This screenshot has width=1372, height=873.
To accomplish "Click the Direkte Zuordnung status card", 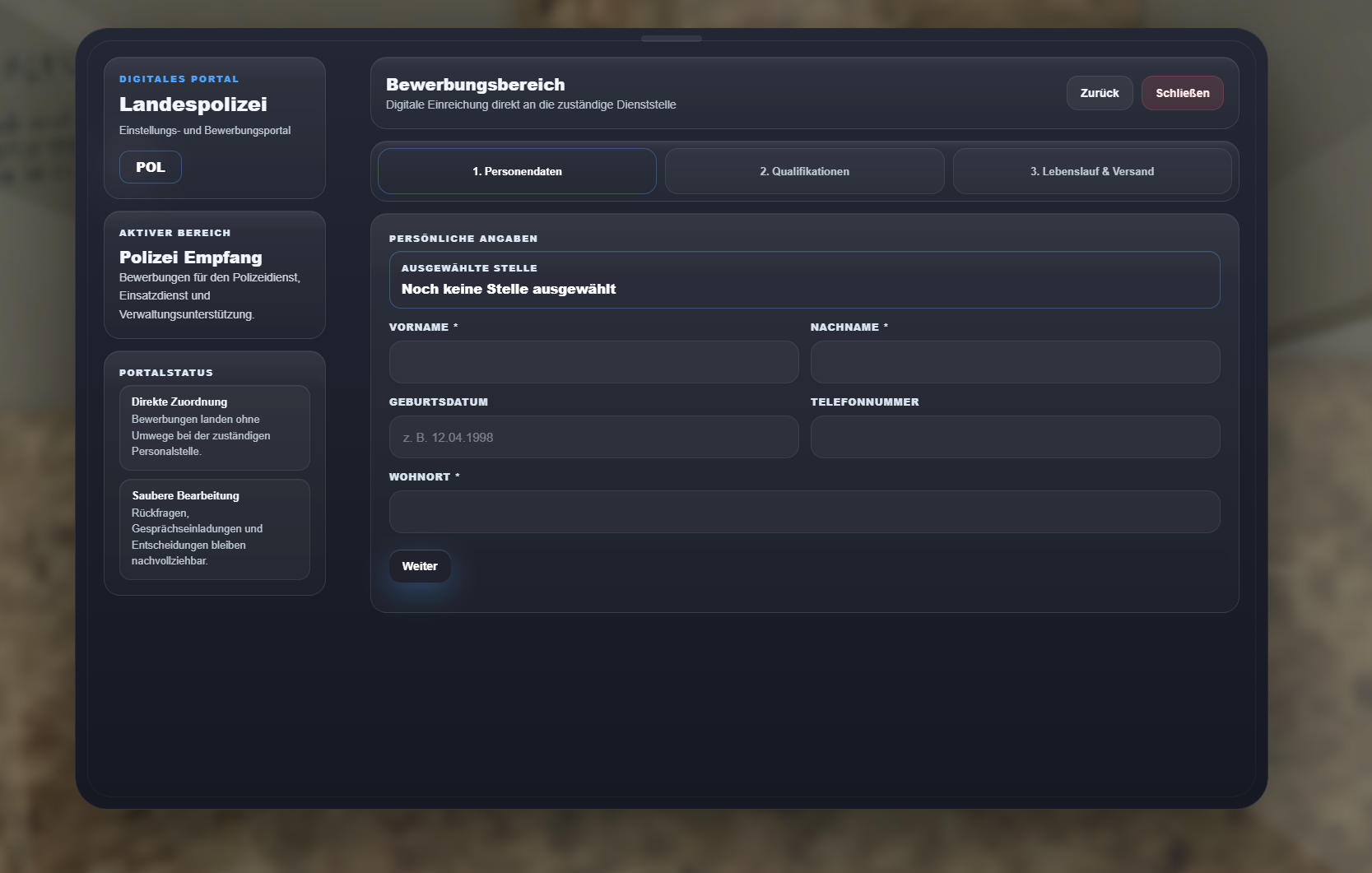I will click(x=215, y=428).
